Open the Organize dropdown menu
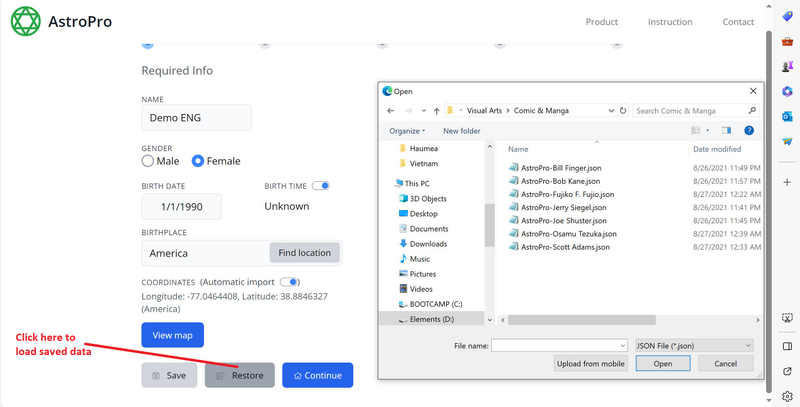Screen dimensions: 800x407 pos(407,131)
